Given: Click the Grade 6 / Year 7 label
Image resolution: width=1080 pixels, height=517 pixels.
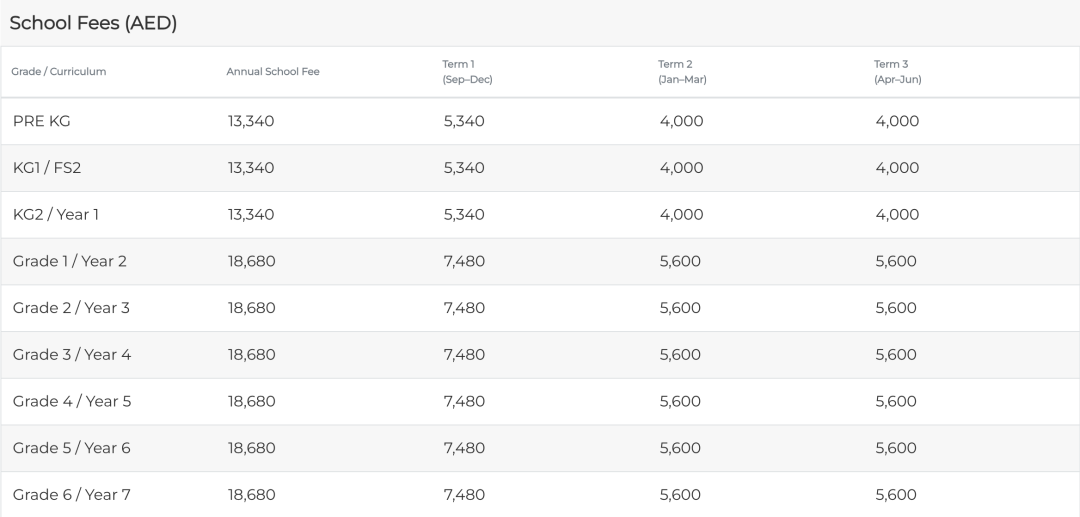Looking at the screenshot, I should 72,495.
